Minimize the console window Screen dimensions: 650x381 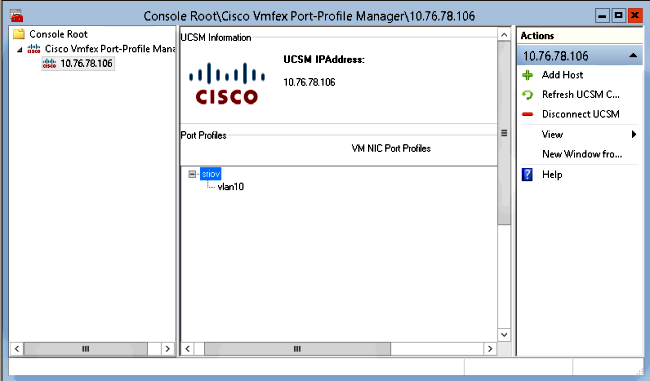[x=602, y=16]
